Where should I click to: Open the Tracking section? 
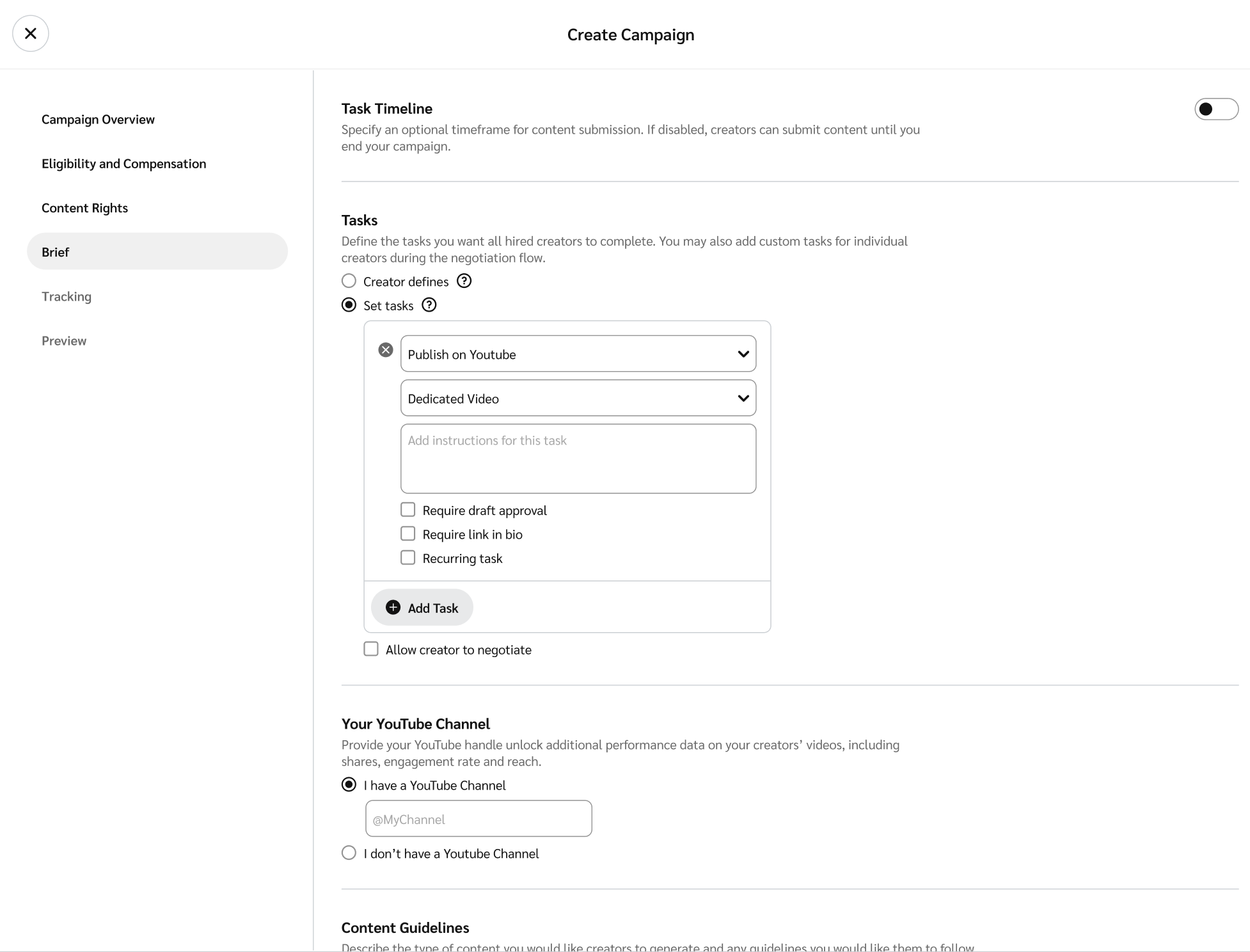[x=67, y=296]
